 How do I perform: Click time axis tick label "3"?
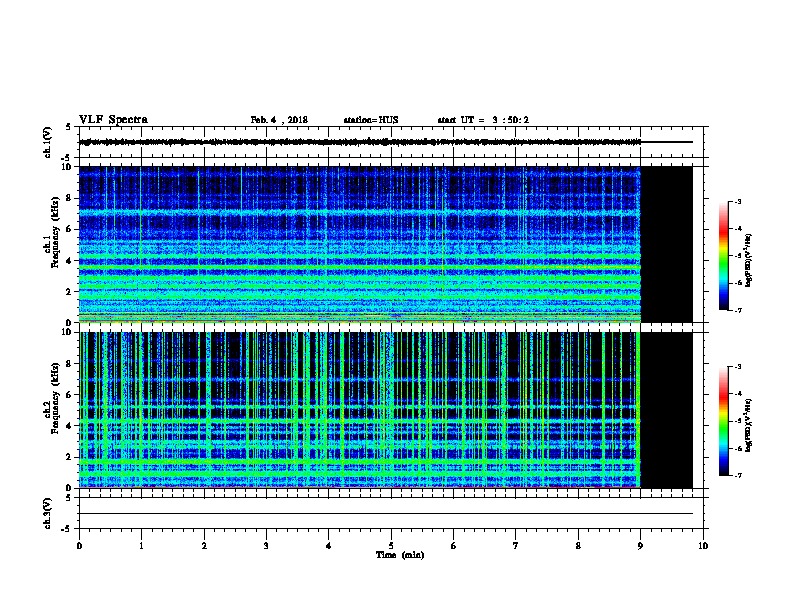[x=266, y=546]
